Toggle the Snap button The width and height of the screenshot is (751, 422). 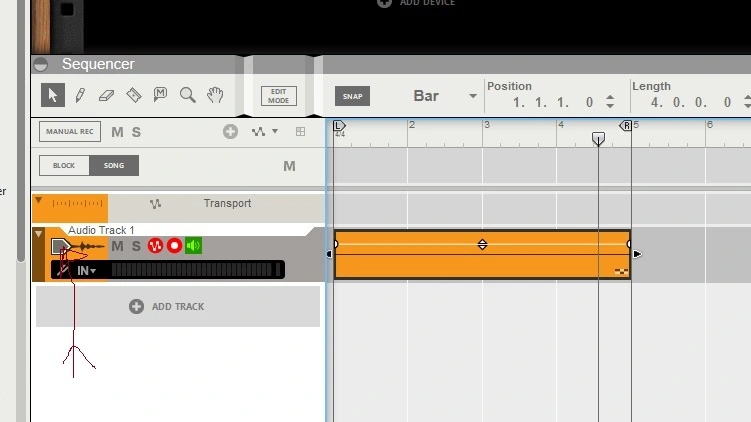point(352,96)
